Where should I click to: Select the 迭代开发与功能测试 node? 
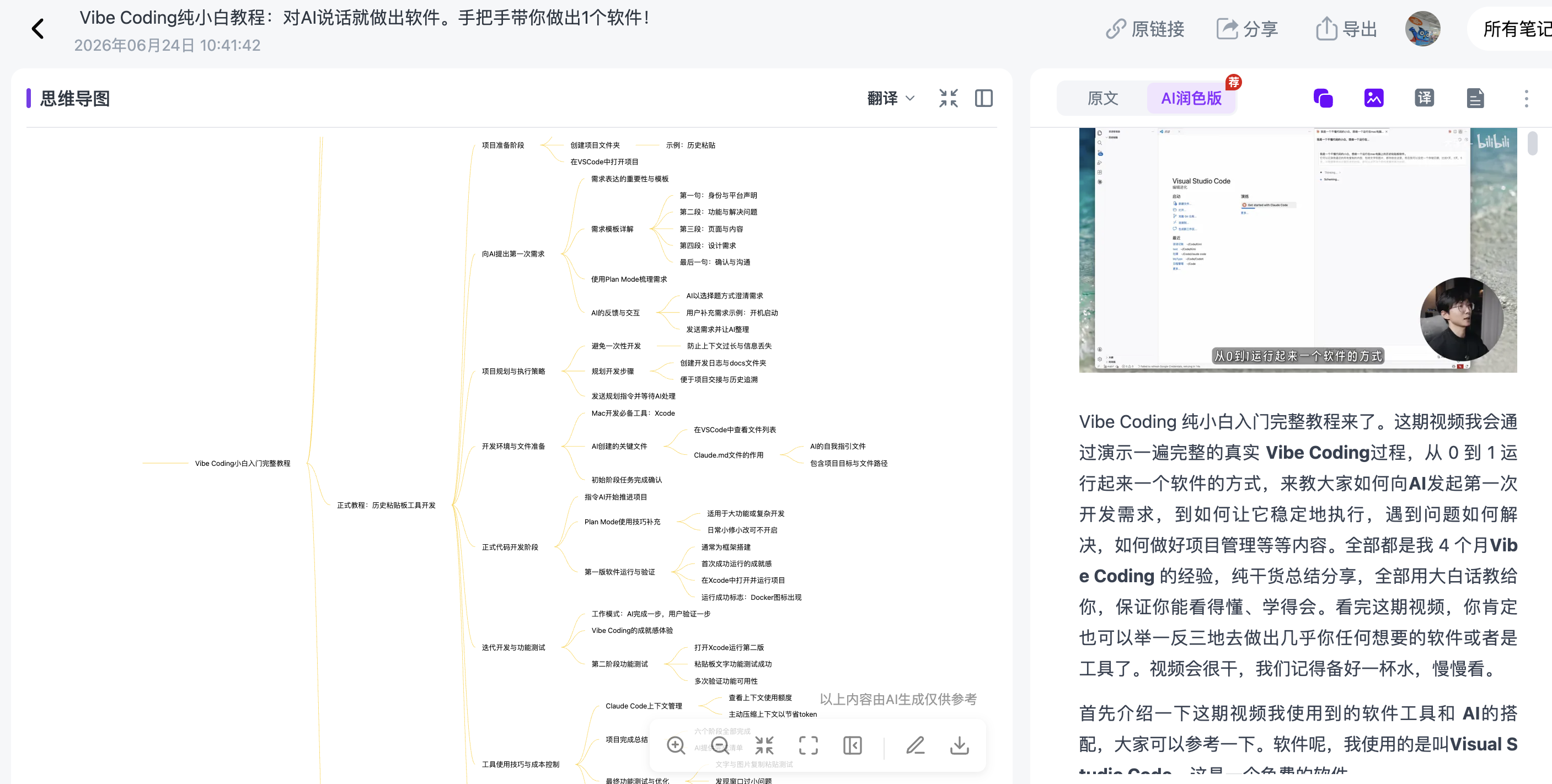pyautogui.click(x=513, y=647)
